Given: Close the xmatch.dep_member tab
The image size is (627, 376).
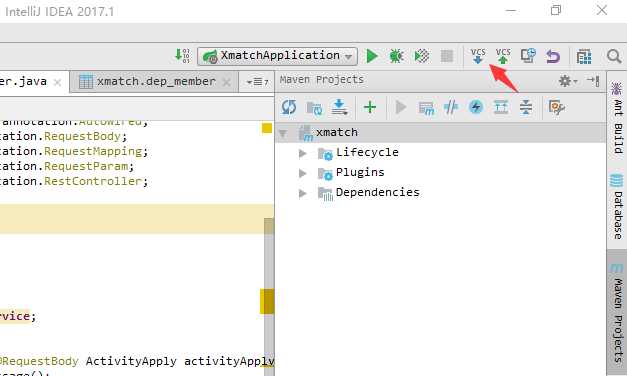Looking at the screenshot, I should point(227,82).
